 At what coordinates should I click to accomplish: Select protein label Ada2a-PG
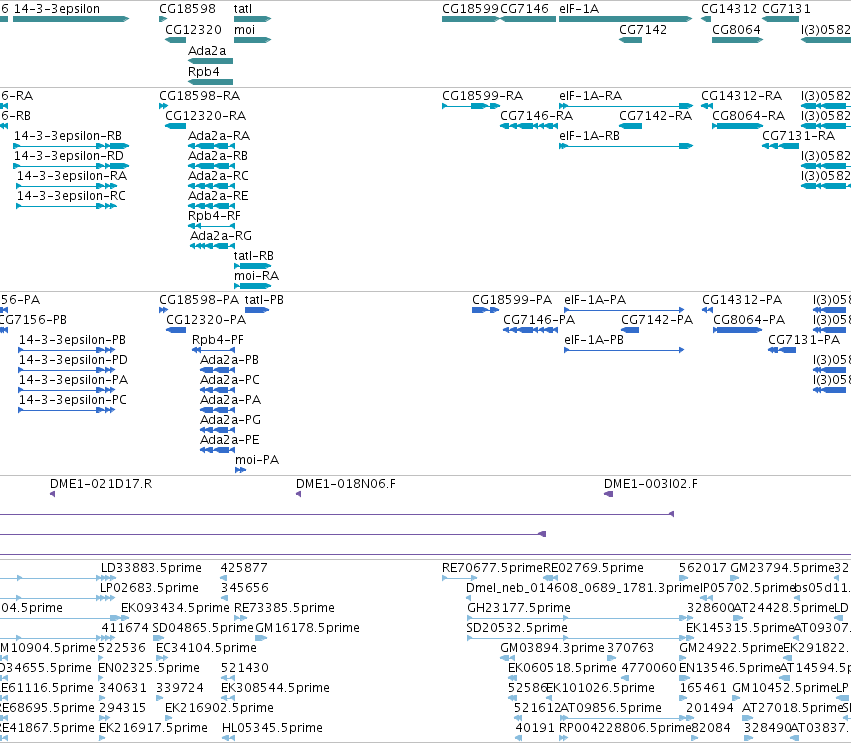(230, 420)
